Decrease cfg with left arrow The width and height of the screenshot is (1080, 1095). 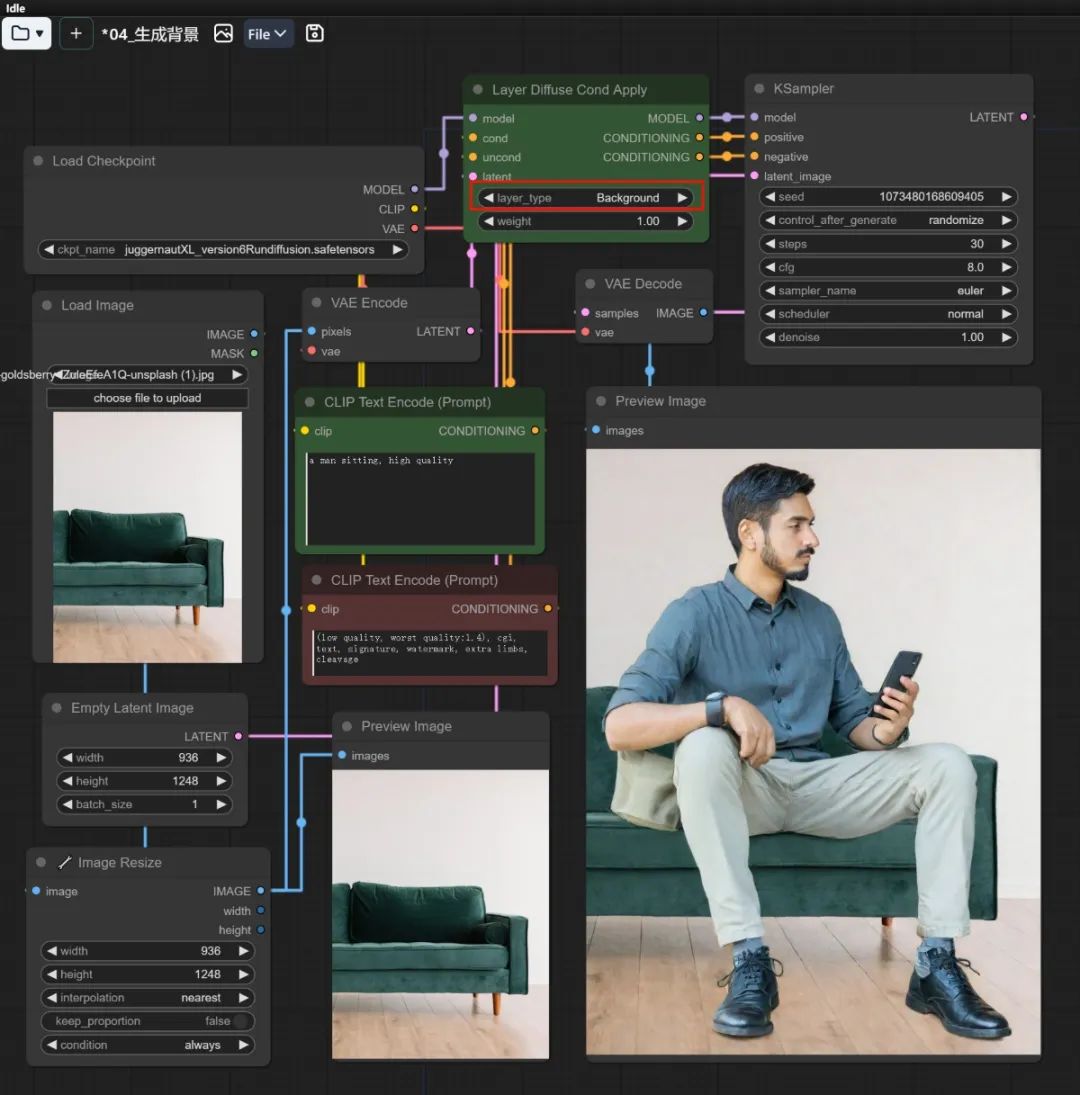point(769,267)
